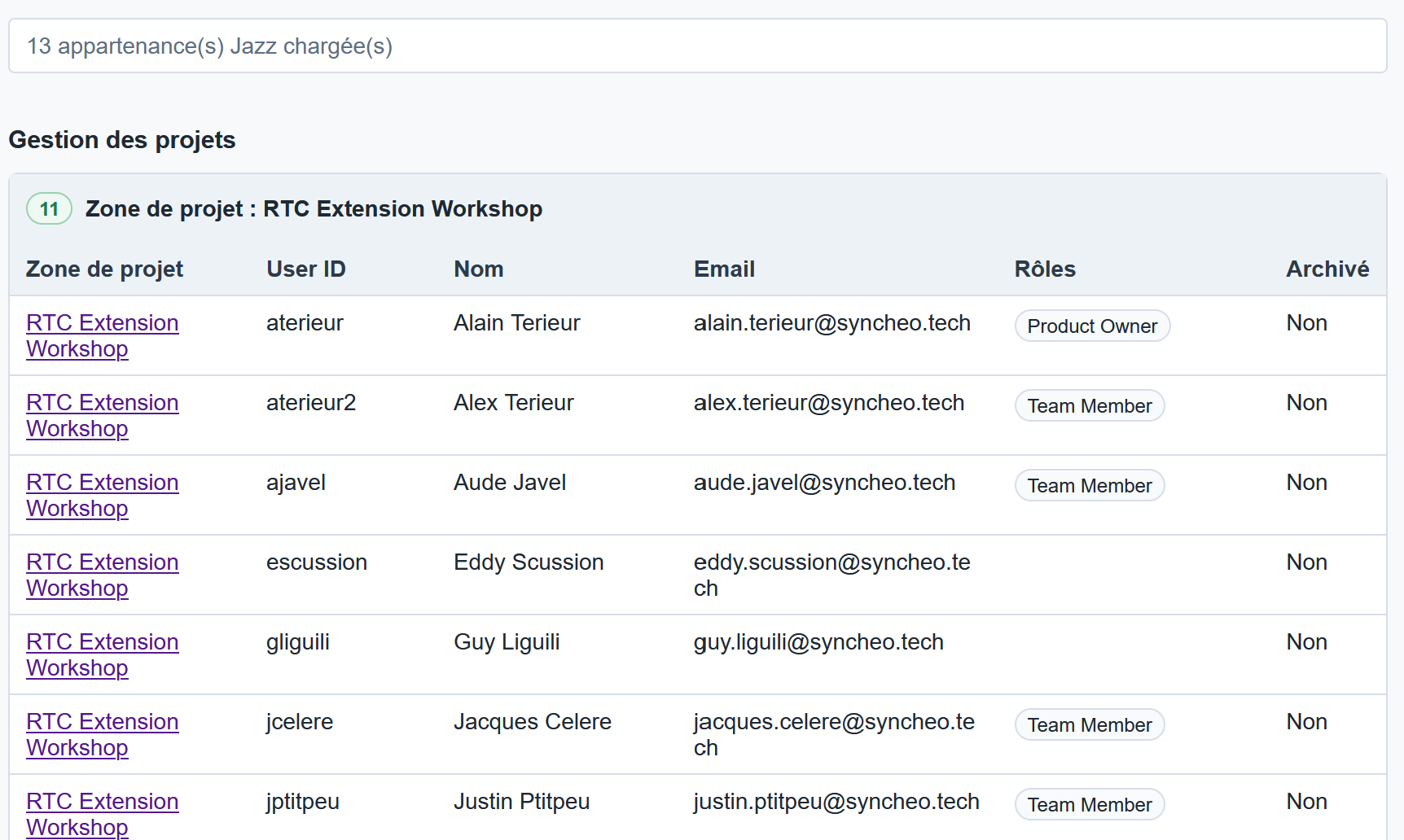Open RTC Extension Workshop link for aterieur2

103,415
